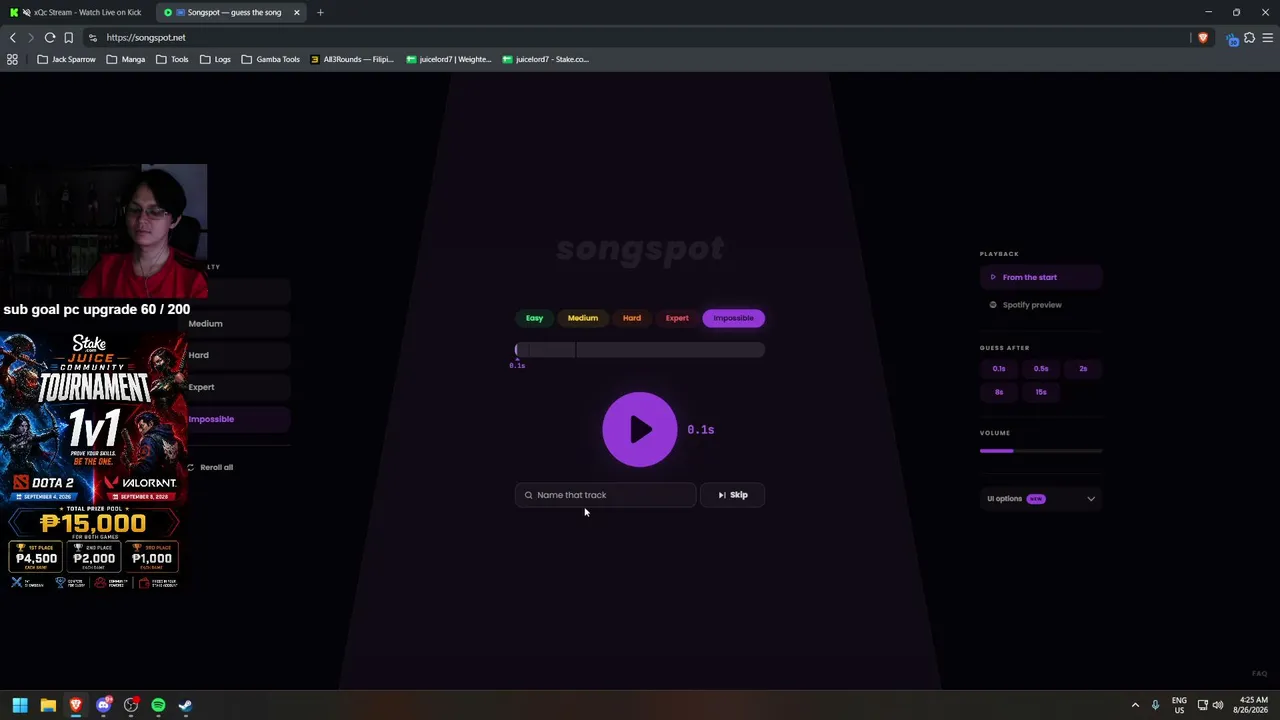1280x720 pixels.
Task: Set guess after to 8s
Action: 999,392
